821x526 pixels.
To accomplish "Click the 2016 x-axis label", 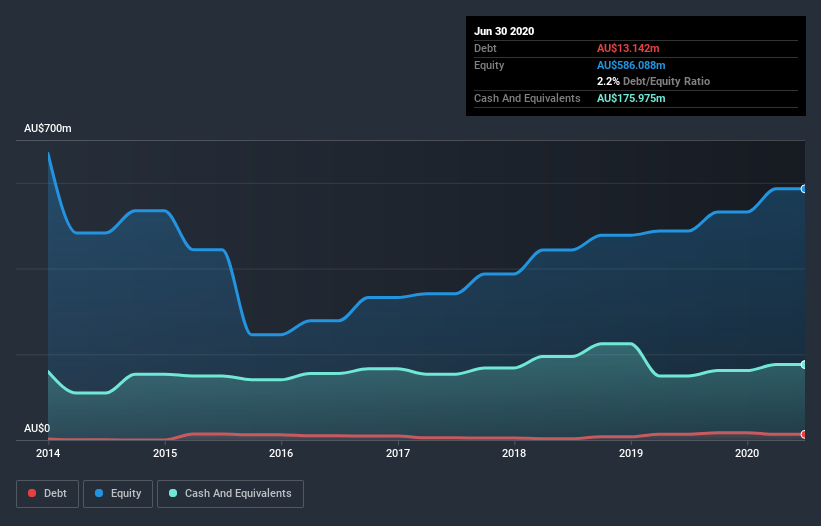I will coord(281,453).
